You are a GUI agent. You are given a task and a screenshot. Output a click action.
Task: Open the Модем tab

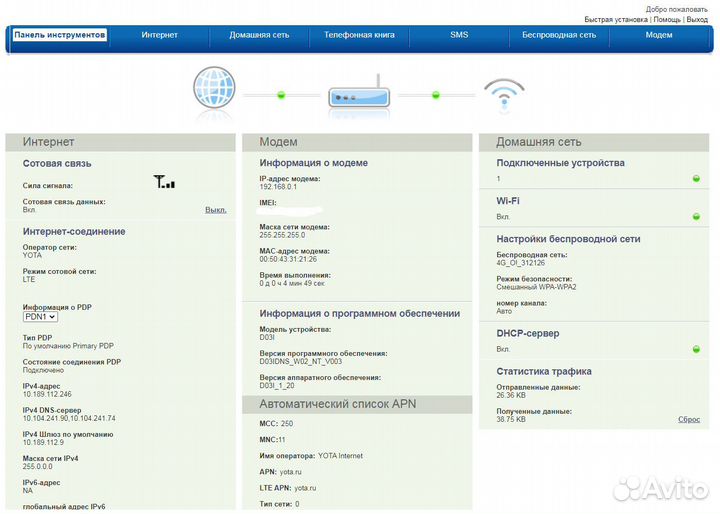[659, 35]
